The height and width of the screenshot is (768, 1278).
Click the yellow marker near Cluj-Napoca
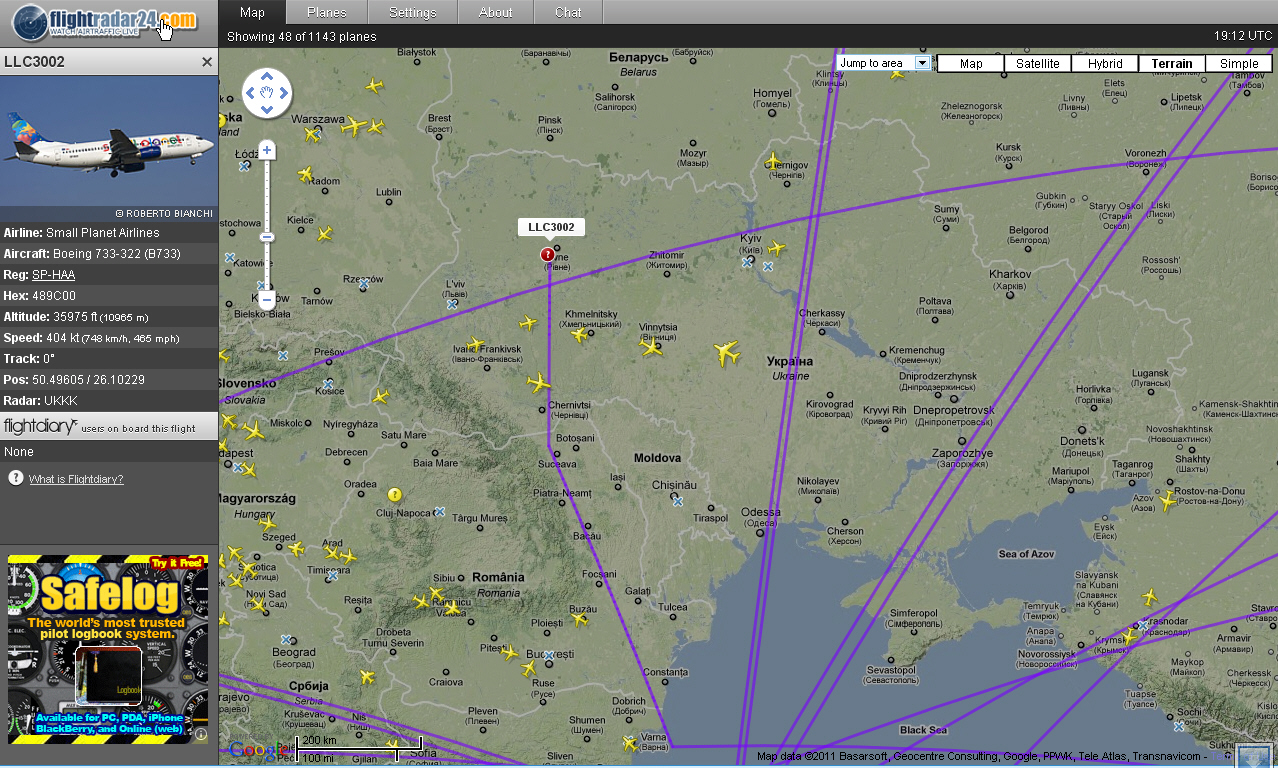[395, 494]
